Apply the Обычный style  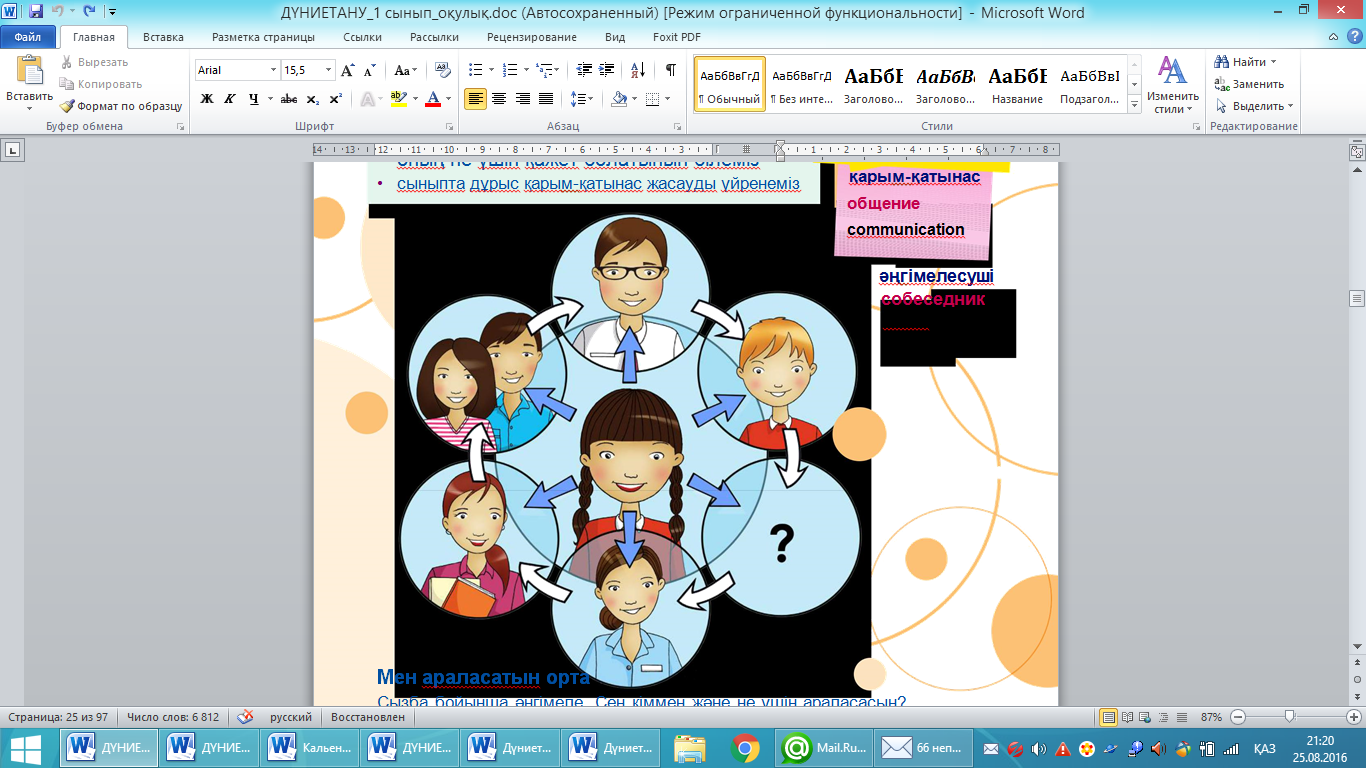coord(730,84)
